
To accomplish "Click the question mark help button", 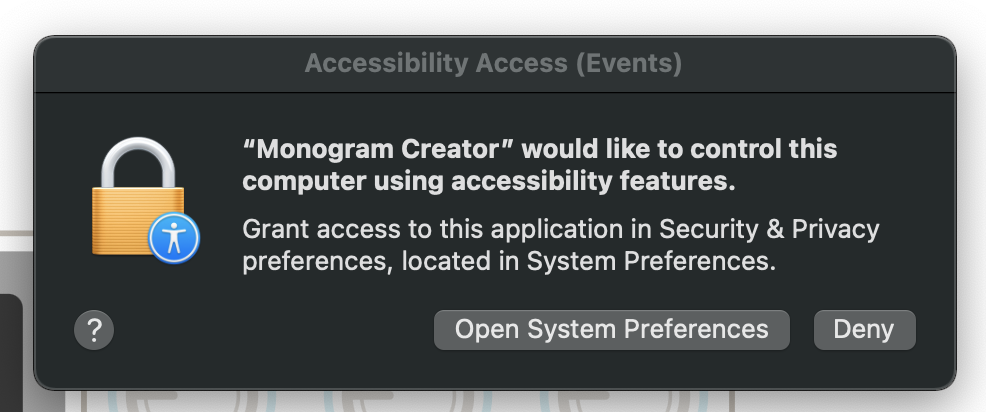I will [94, 330].
